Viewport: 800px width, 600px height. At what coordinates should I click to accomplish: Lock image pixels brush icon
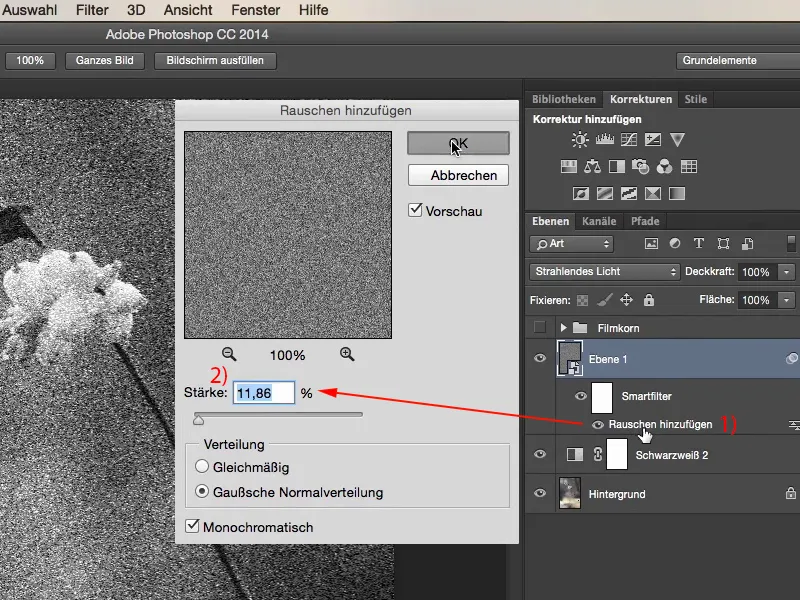coord(605,300)
